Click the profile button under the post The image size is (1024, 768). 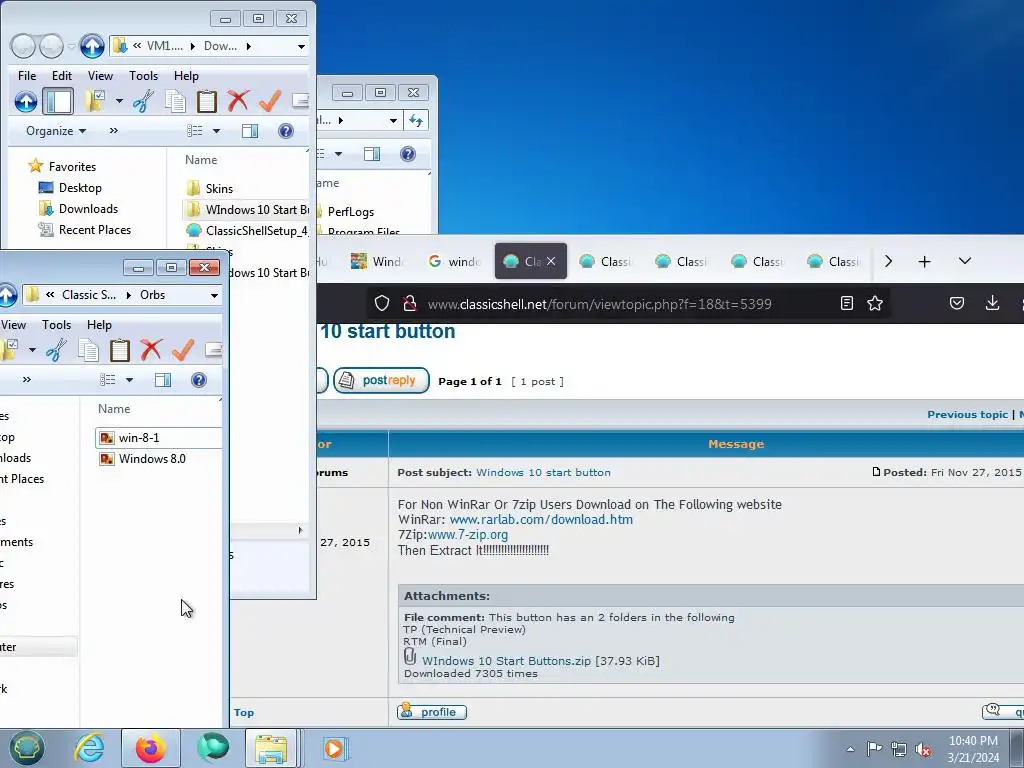pos(432,712)
